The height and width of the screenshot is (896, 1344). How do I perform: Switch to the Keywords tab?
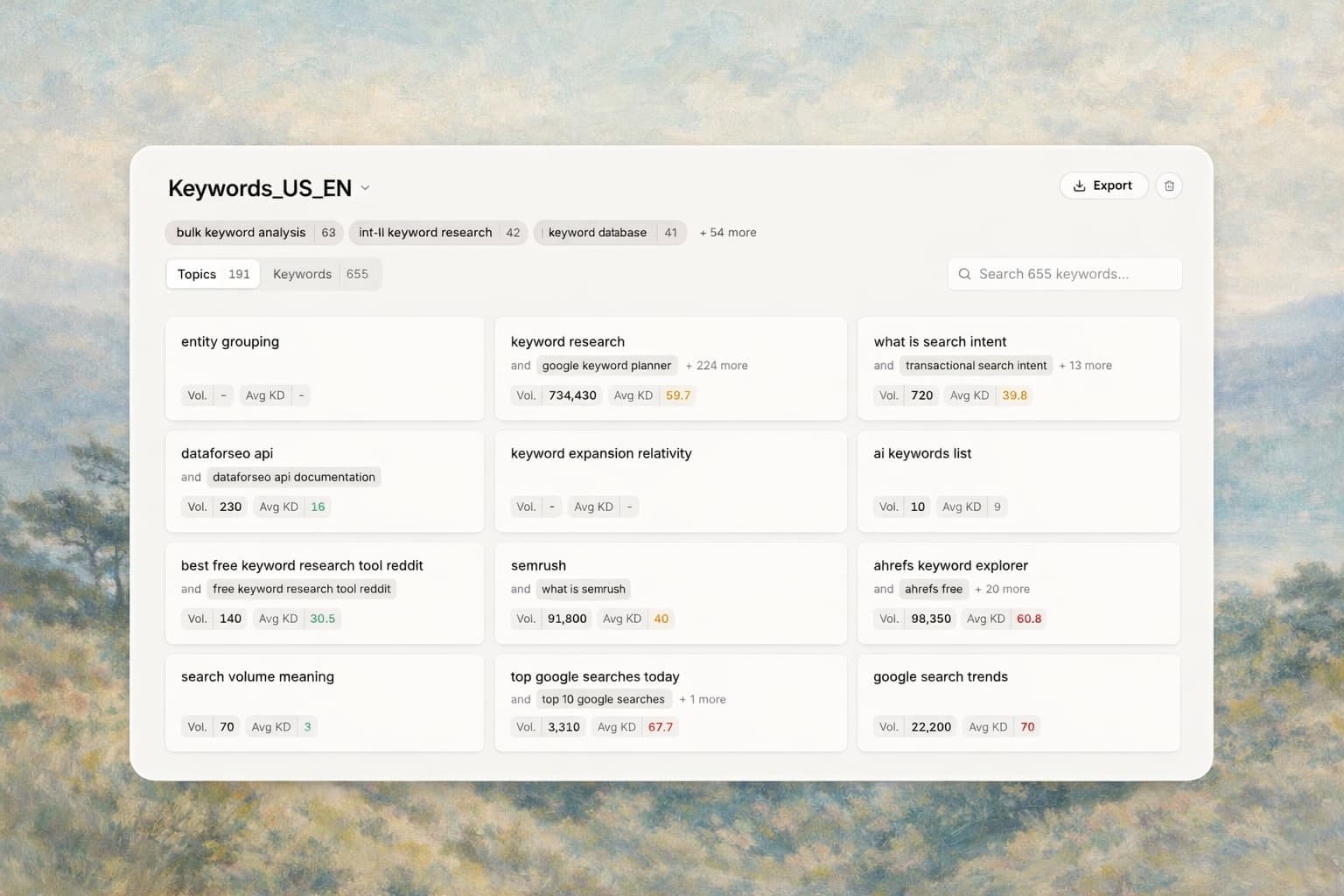(x=320, y=274)
